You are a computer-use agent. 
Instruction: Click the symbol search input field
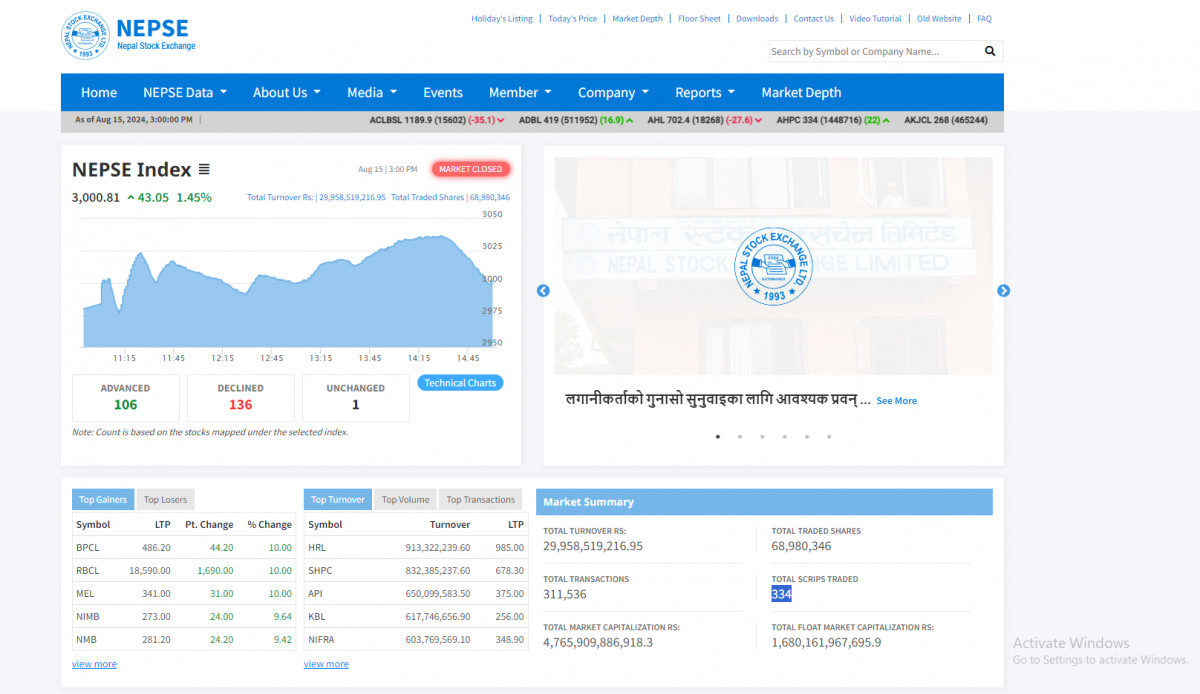coord(872,51)
